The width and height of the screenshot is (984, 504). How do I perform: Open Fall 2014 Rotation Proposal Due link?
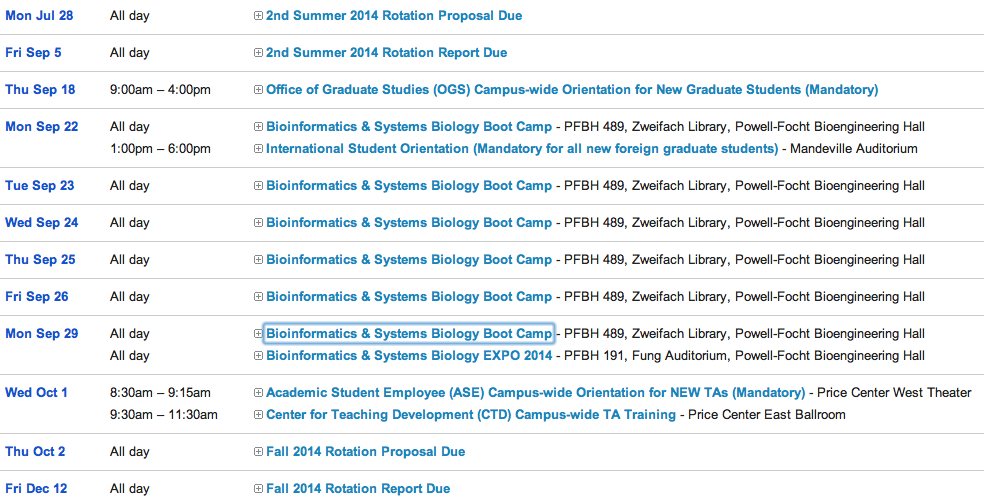coord(365,452)
